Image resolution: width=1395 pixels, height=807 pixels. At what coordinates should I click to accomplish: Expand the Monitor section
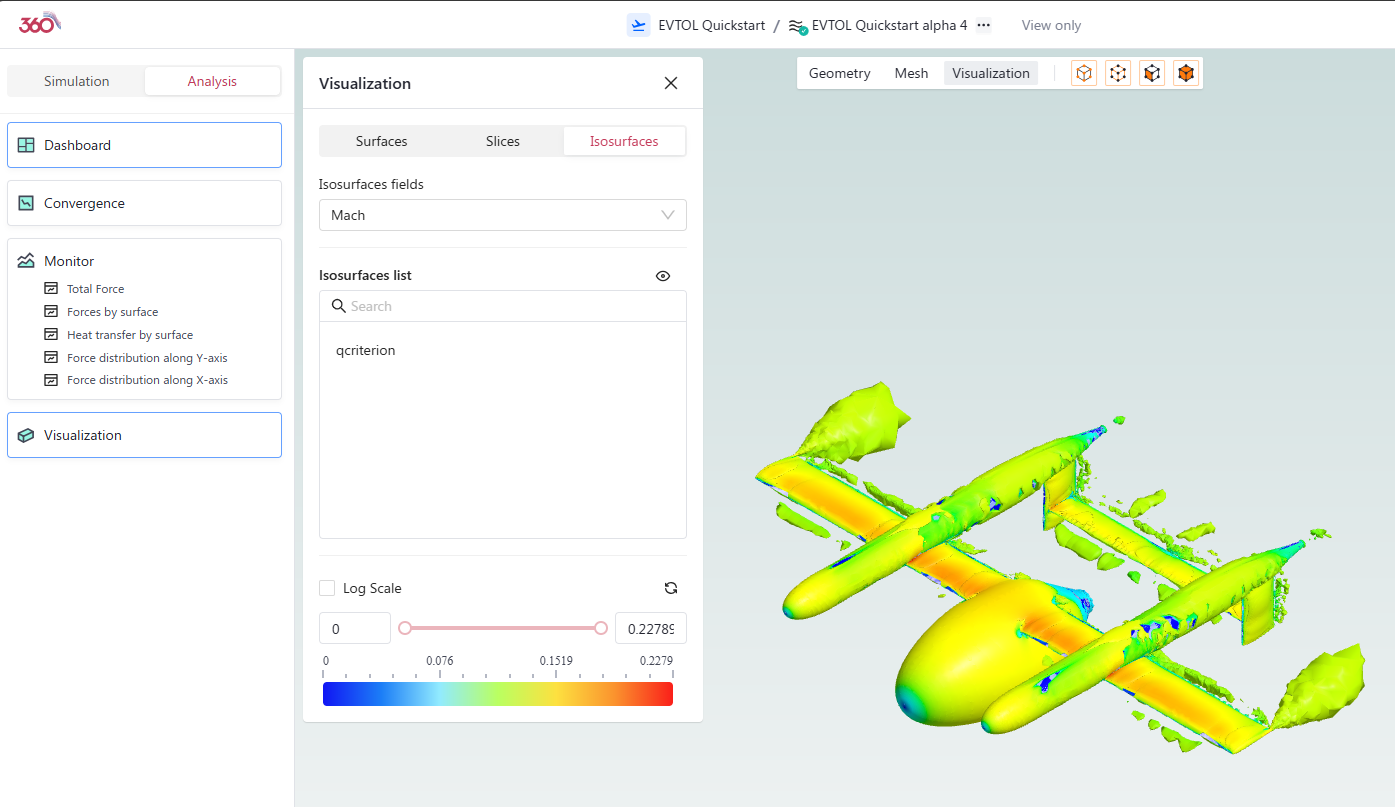click(x=69, y=261)
